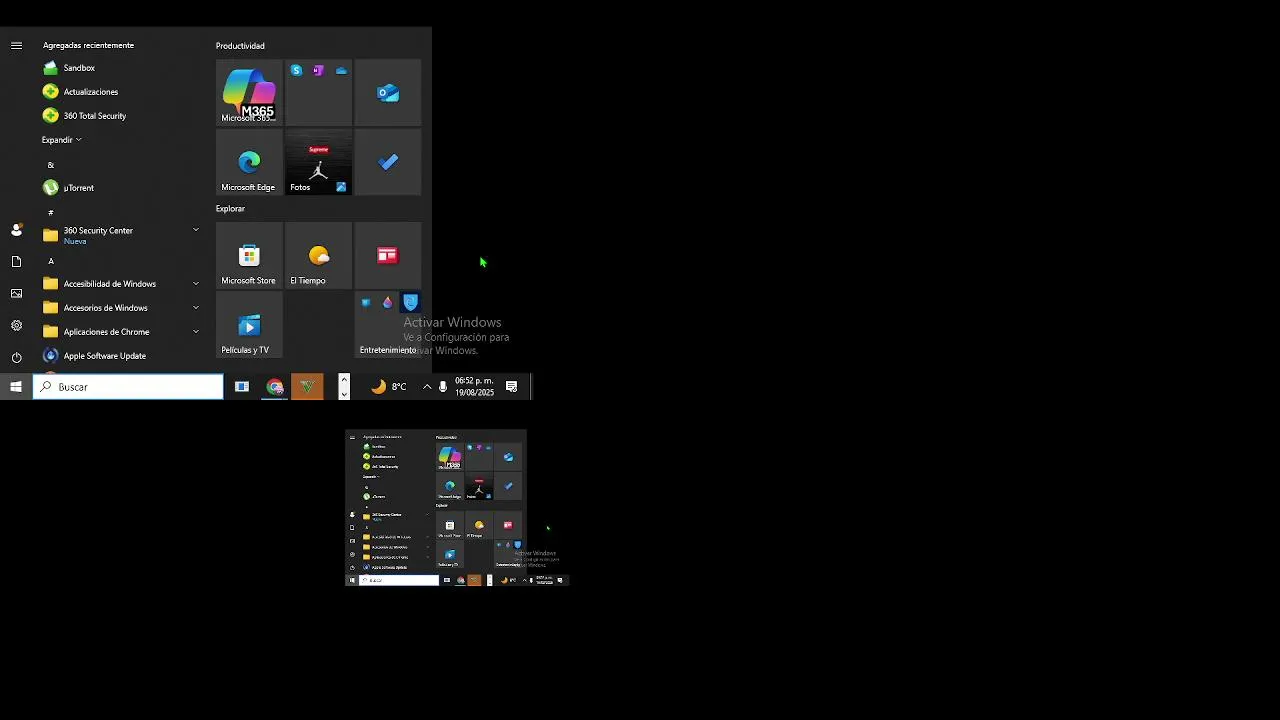Open the To Do checkmark tile
Viewport: 1280px width, 720px height.
[388, 162]
